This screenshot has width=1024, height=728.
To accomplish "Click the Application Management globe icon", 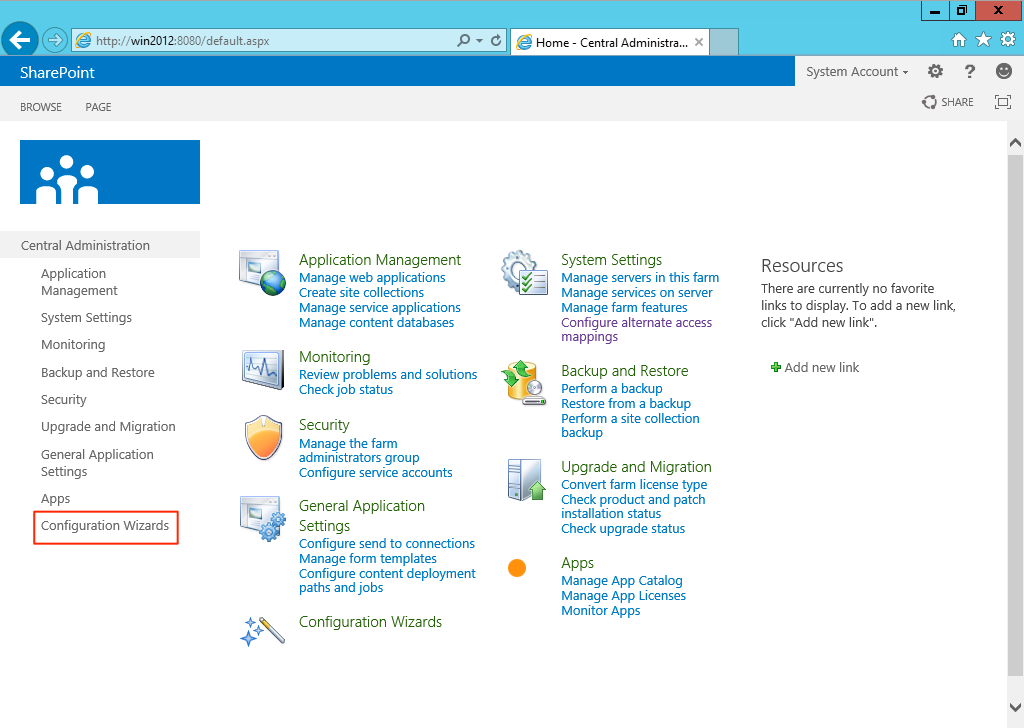I will pos(263,272).
